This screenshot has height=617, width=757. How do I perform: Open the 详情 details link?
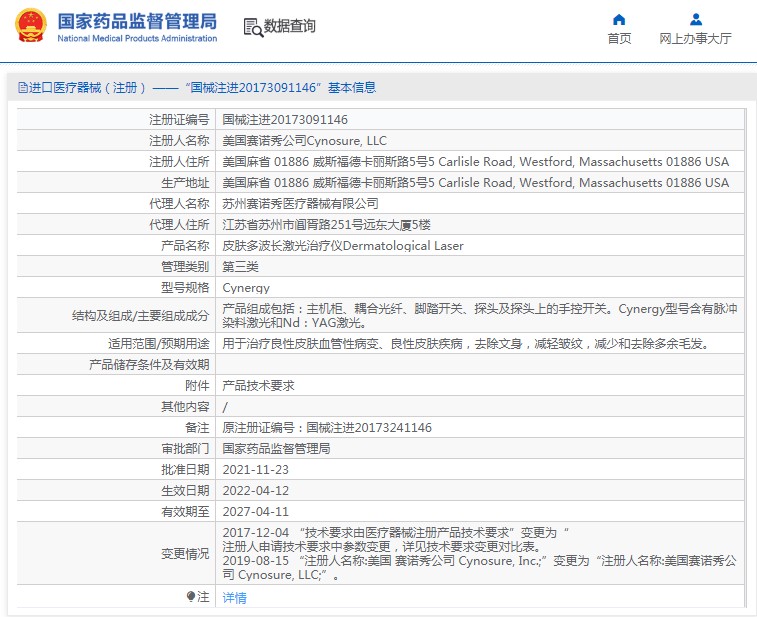(x=235, y=598)
